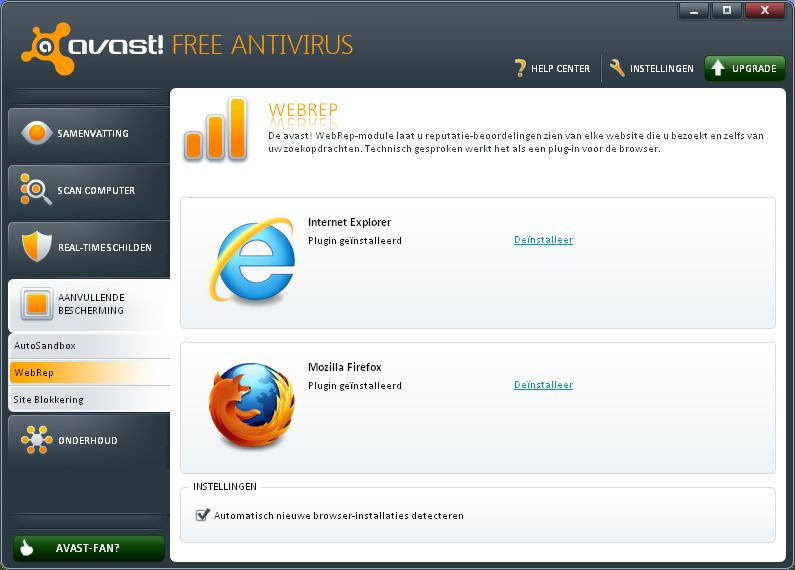Open the Help Center
The height and width of the screenshot is (570, 795).
tap(552, 68)
